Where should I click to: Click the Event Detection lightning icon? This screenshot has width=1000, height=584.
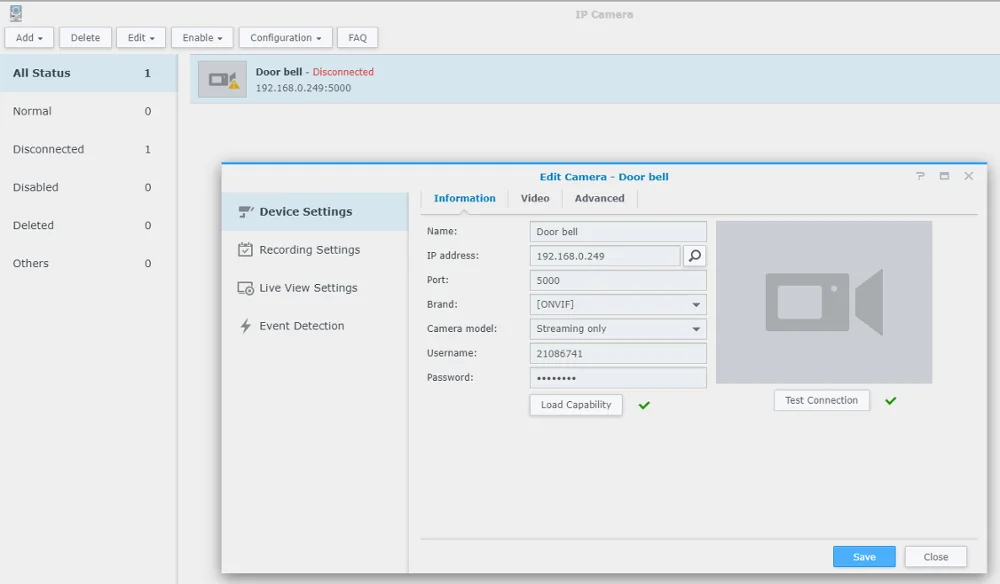pos(246,326)
